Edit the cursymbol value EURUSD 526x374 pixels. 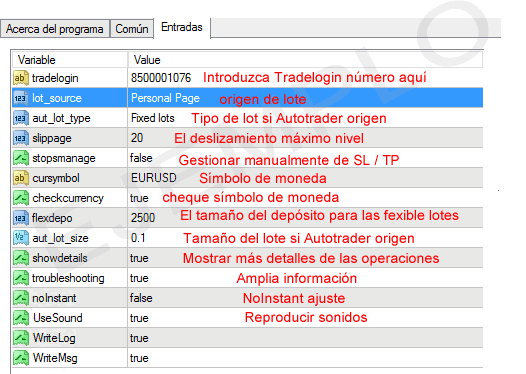(x=154, y=178)
